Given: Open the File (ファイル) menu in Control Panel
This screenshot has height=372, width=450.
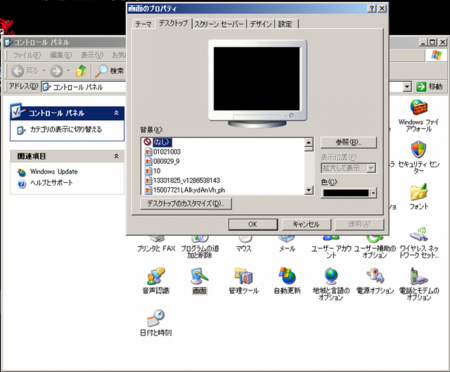Looking at the screenshot, I should [x=27, y=55].
